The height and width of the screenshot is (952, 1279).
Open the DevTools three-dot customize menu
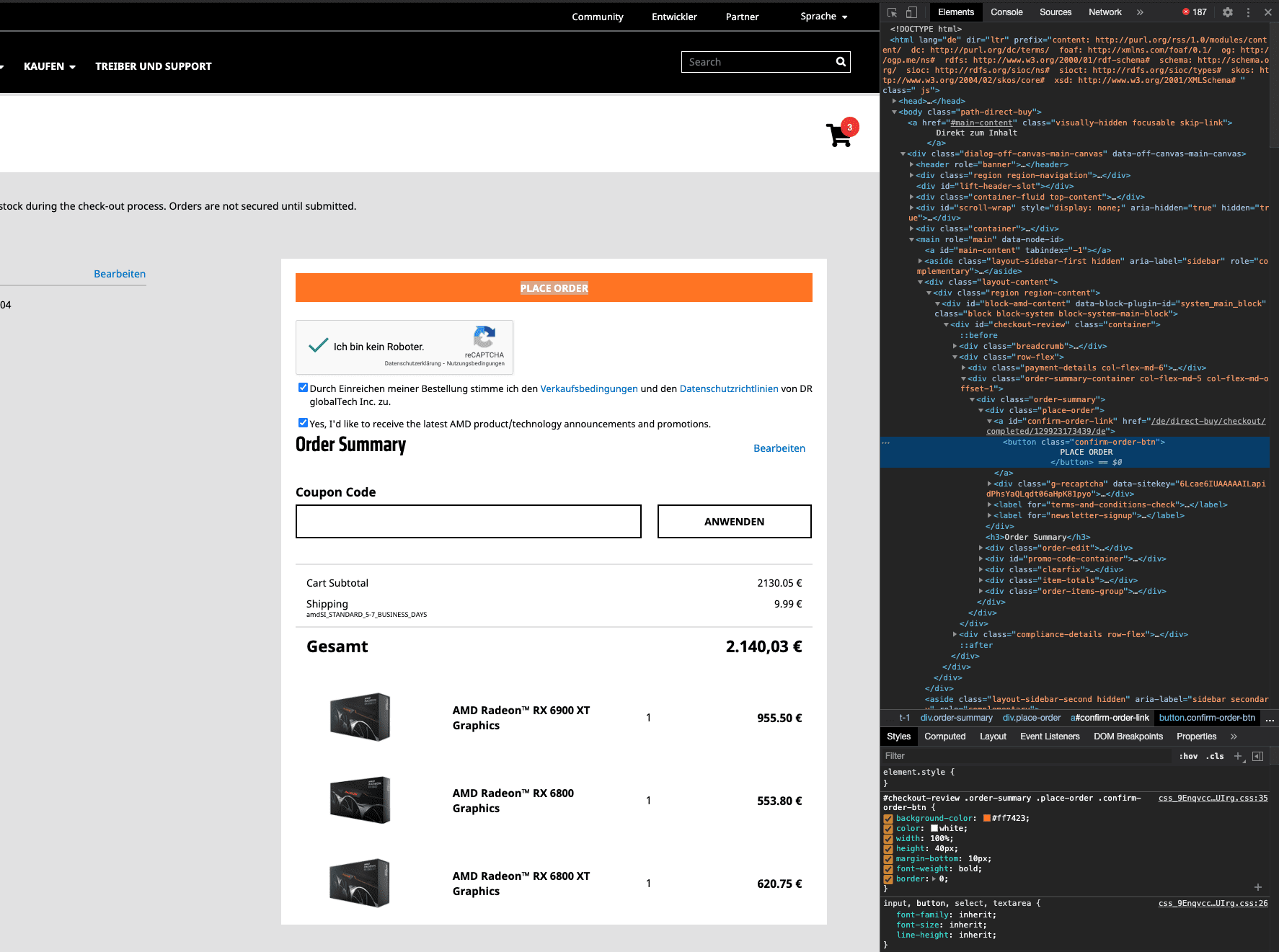tap(1248, 12)
